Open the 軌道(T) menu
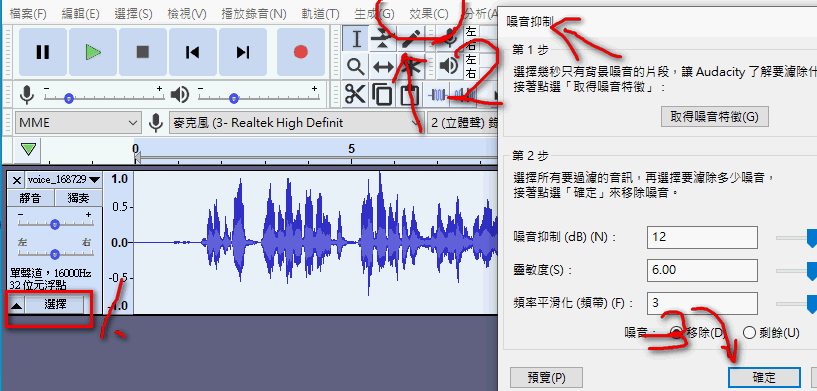817x391 pixels. pyautogui.click(x=320, y=14)
